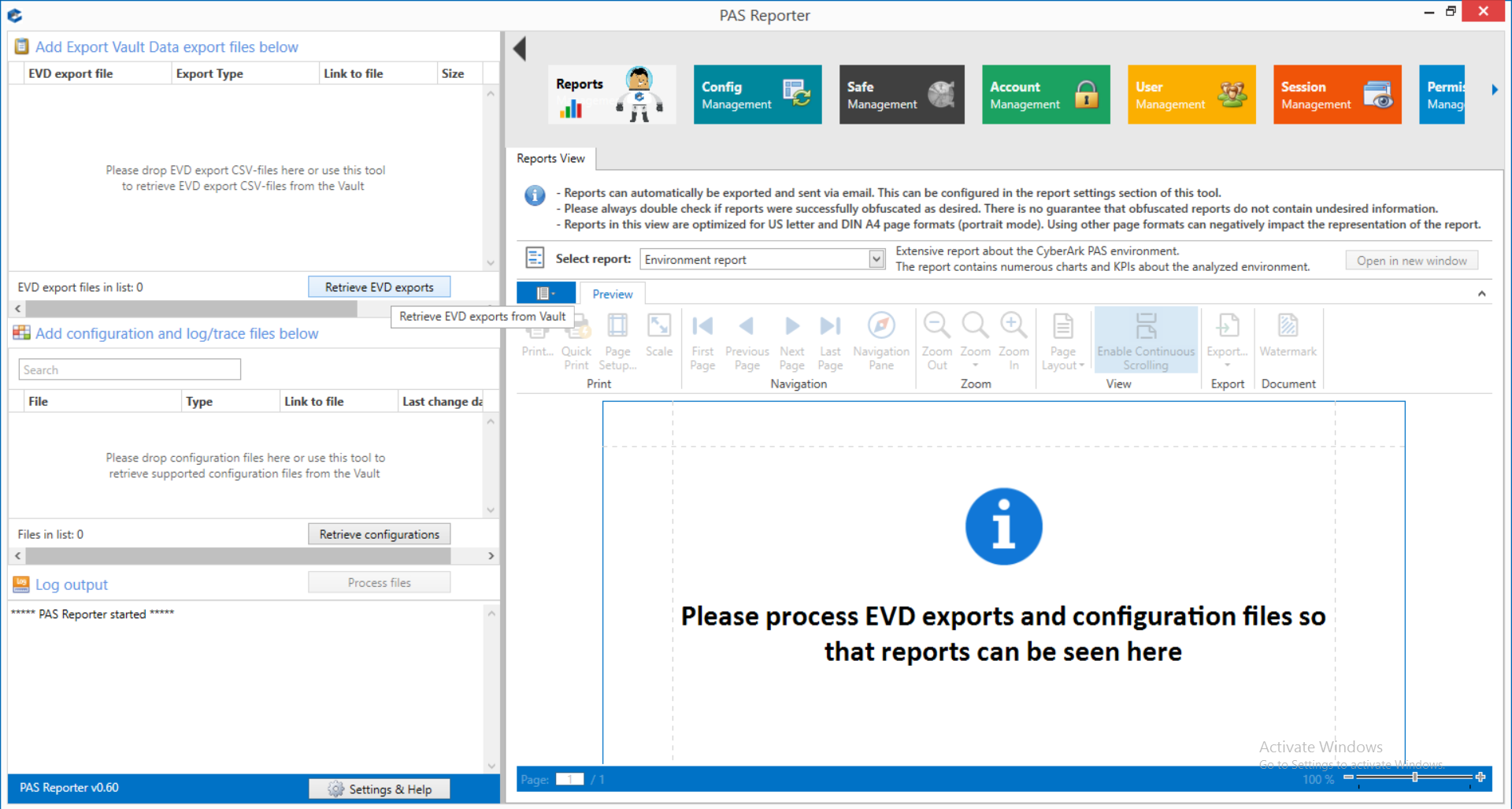
Task: Click the Export Type column header
Action: coord(245,73)
